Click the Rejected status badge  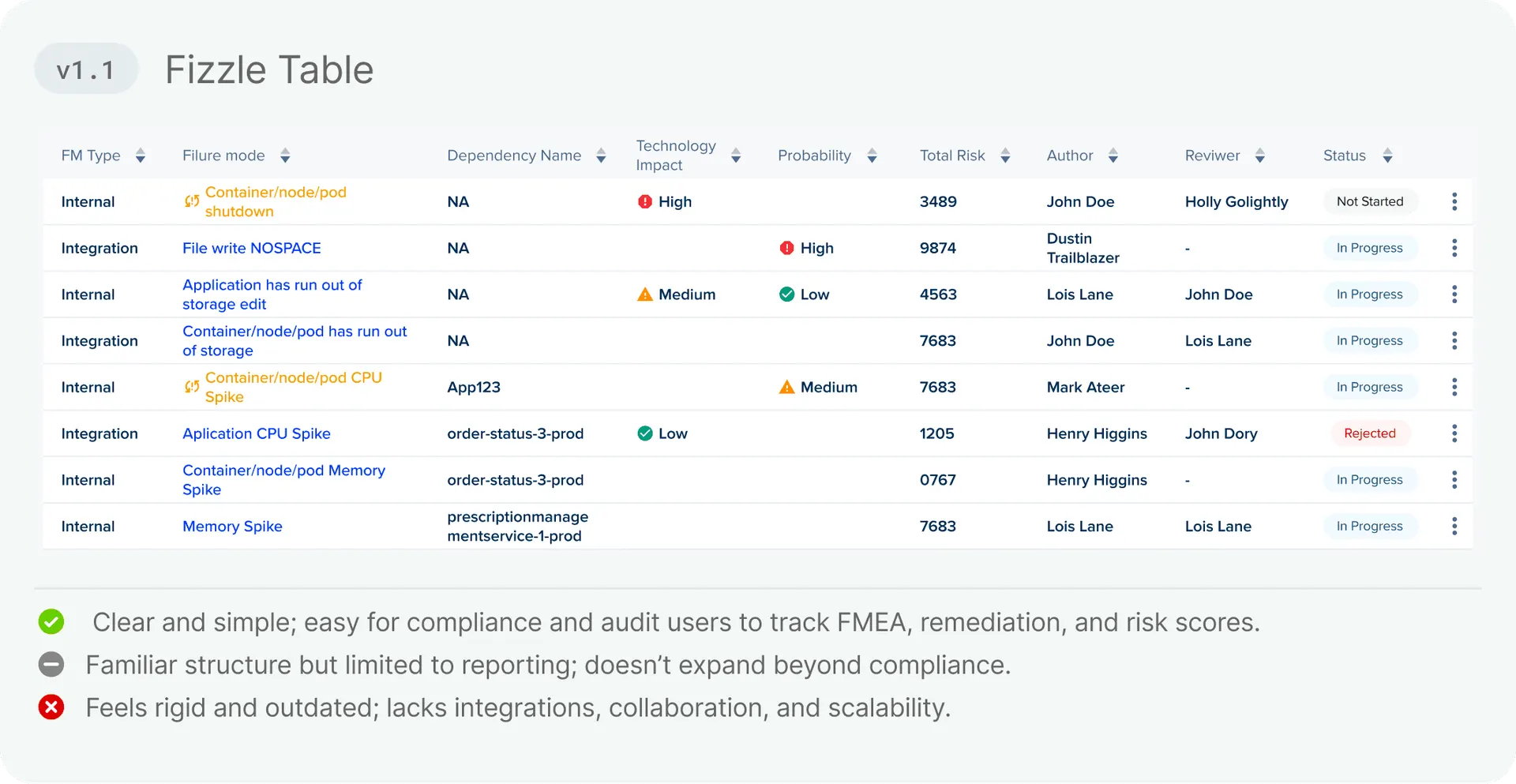tap(1370, 433)
